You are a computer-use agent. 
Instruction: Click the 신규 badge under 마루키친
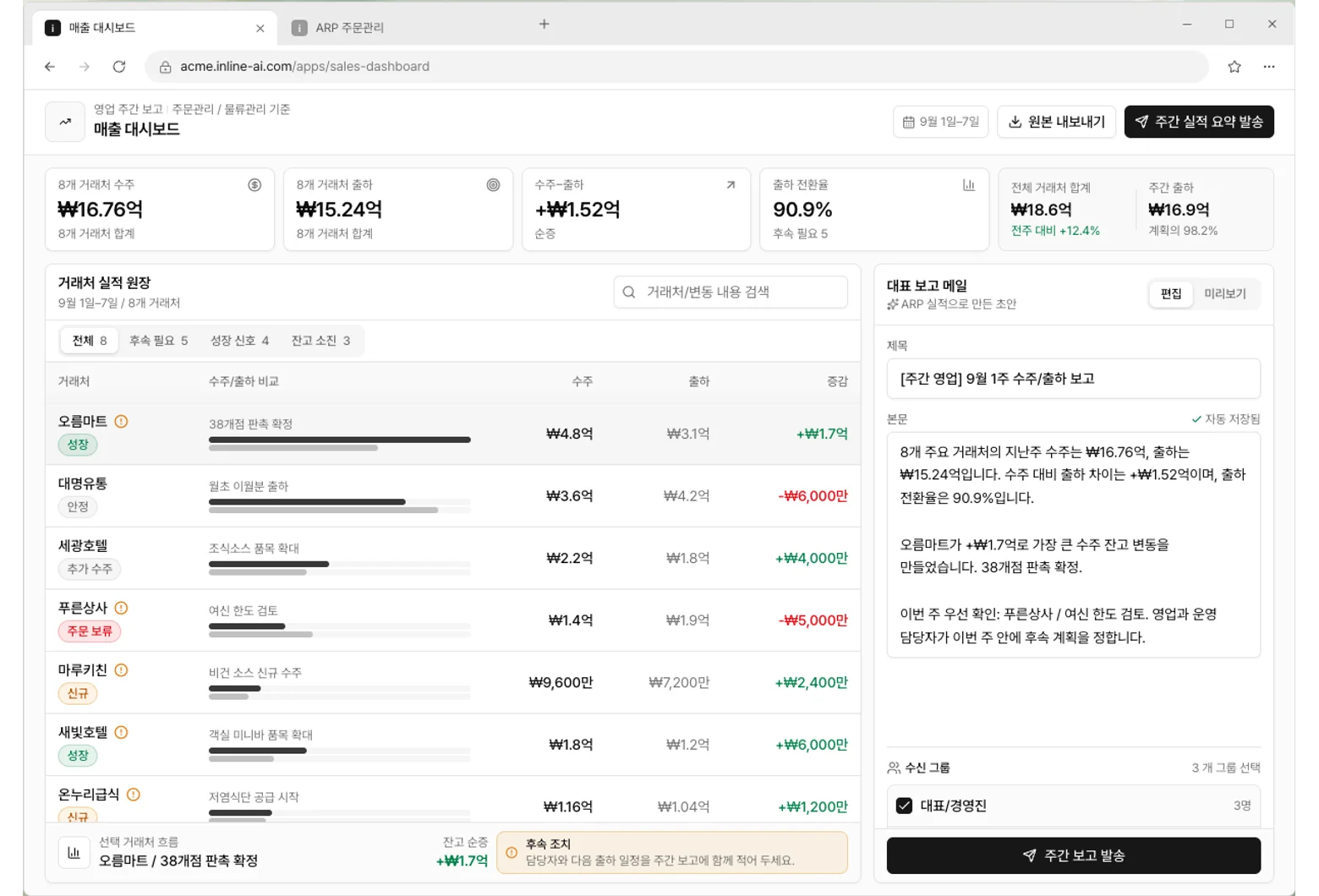tap(78, 693)
